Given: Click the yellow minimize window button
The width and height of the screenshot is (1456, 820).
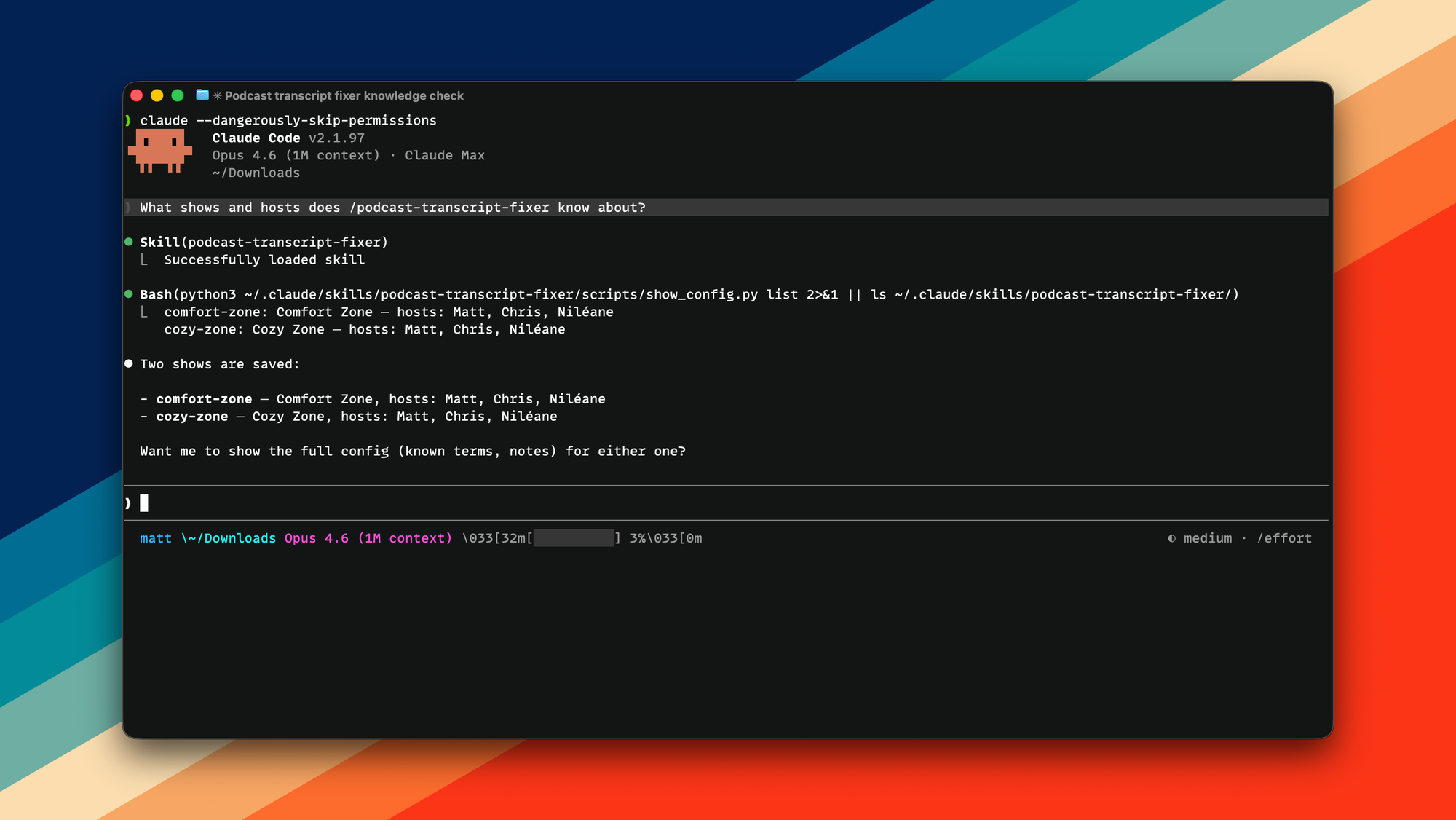Looking at the screenshot, I should pos(157,95).
